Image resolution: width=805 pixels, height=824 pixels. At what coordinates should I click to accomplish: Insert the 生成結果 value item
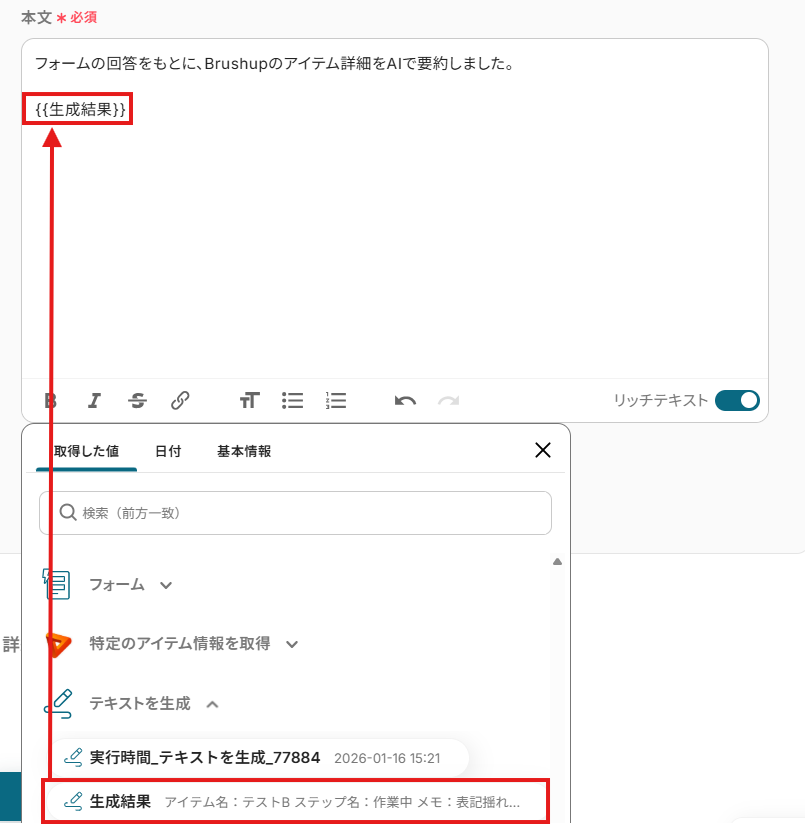296,801
